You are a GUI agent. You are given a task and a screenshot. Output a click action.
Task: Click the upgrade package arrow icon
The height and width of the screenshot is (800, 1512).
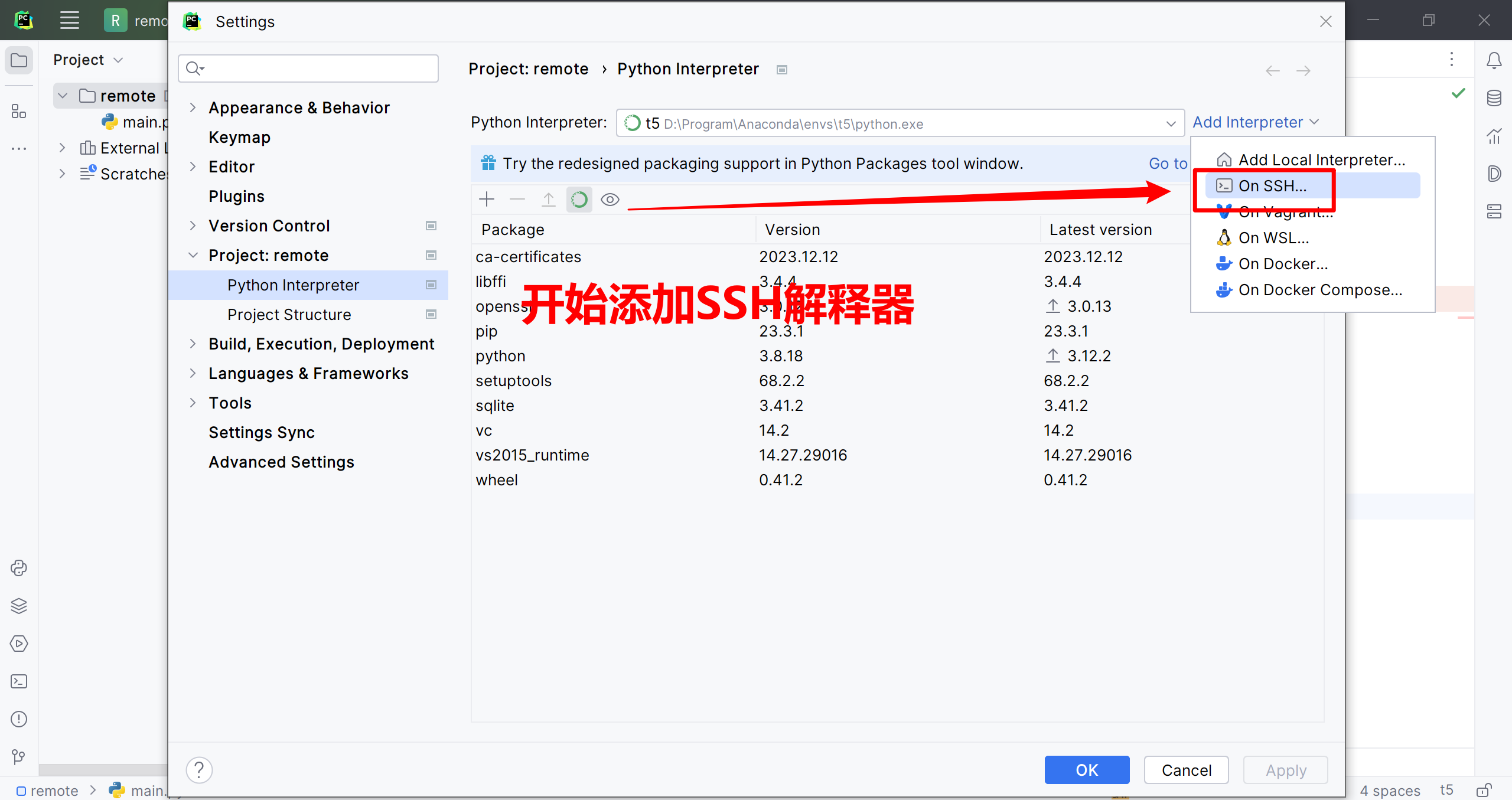[x=549, y=200]
